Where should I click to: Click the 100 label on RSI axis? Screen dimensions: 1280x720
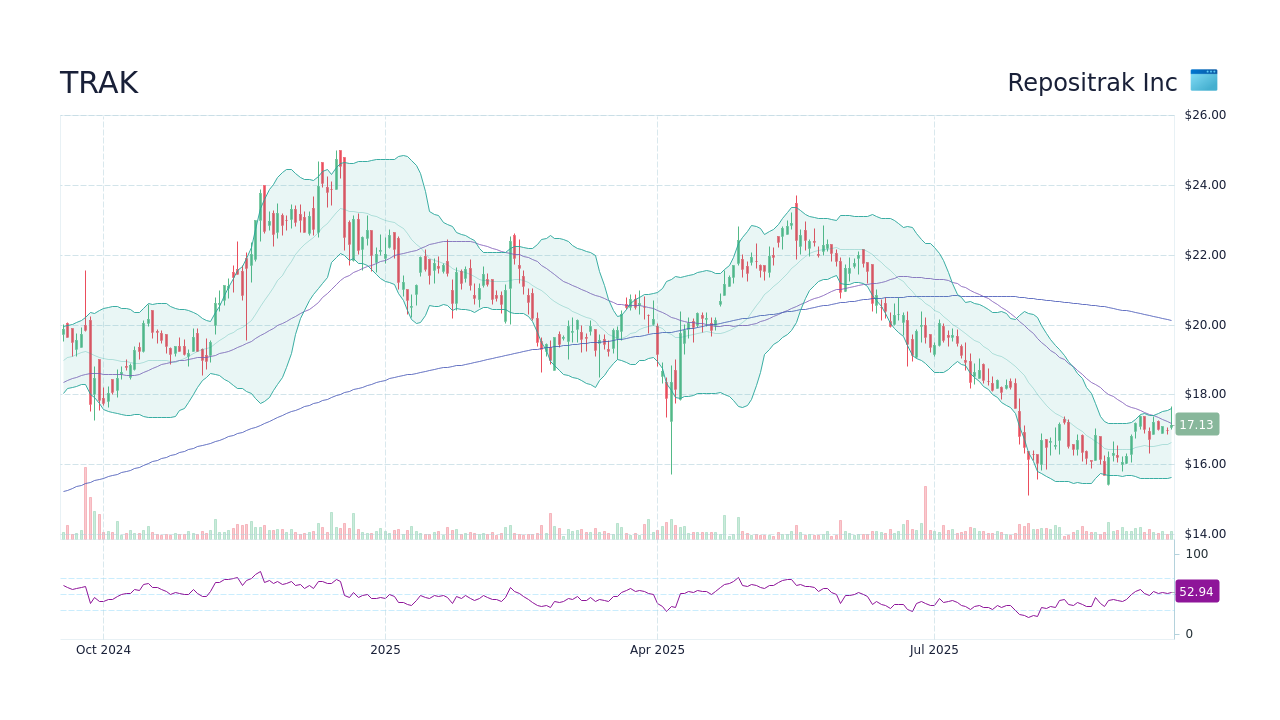coord(1197,554)
